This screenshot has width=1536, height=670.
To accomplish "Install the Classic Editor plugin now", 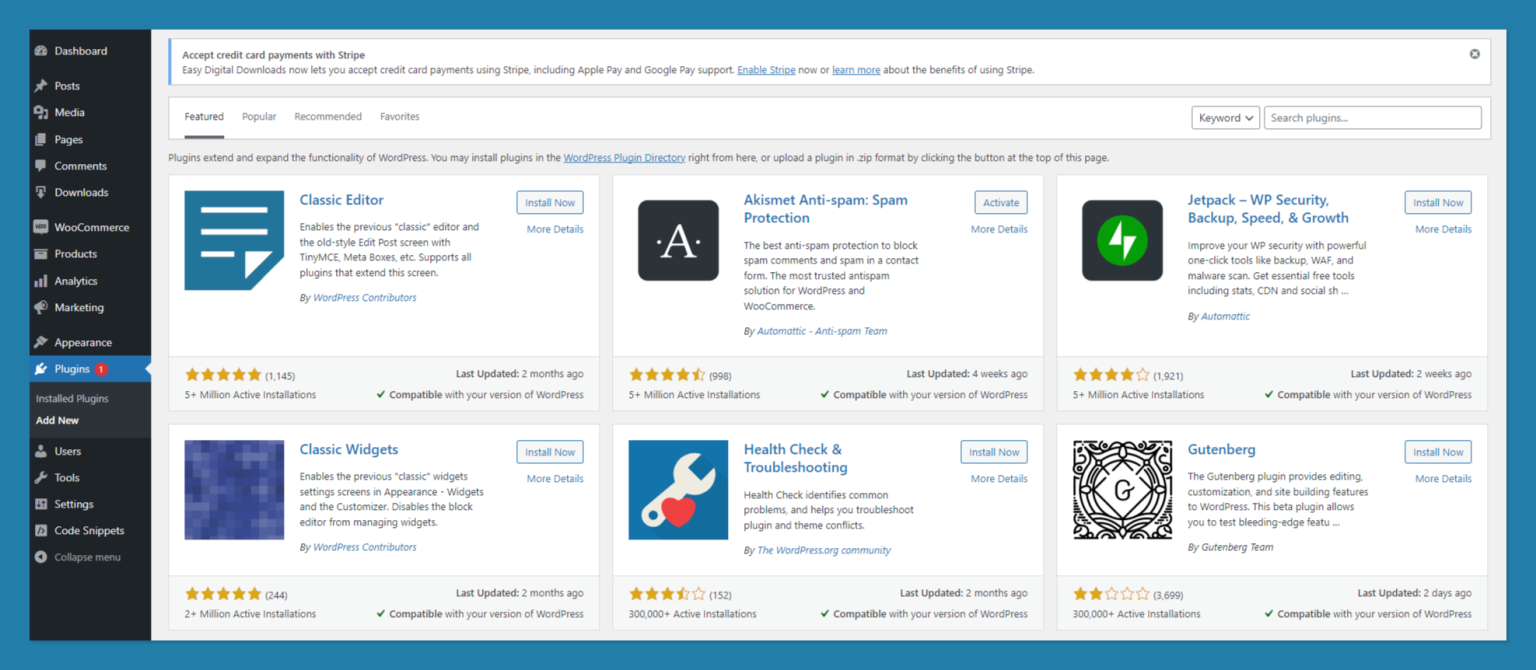I will coord(550,203).
